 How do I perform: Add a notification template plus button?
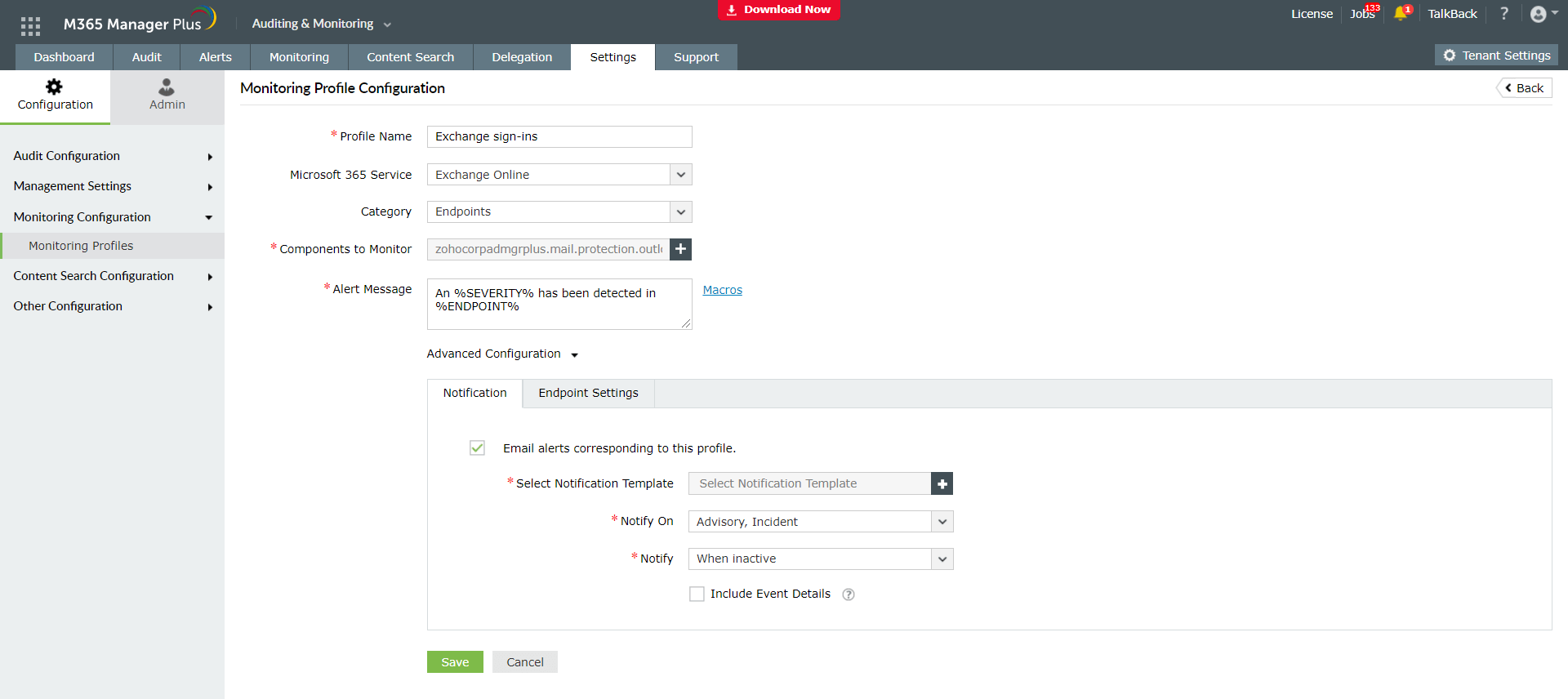942,483
